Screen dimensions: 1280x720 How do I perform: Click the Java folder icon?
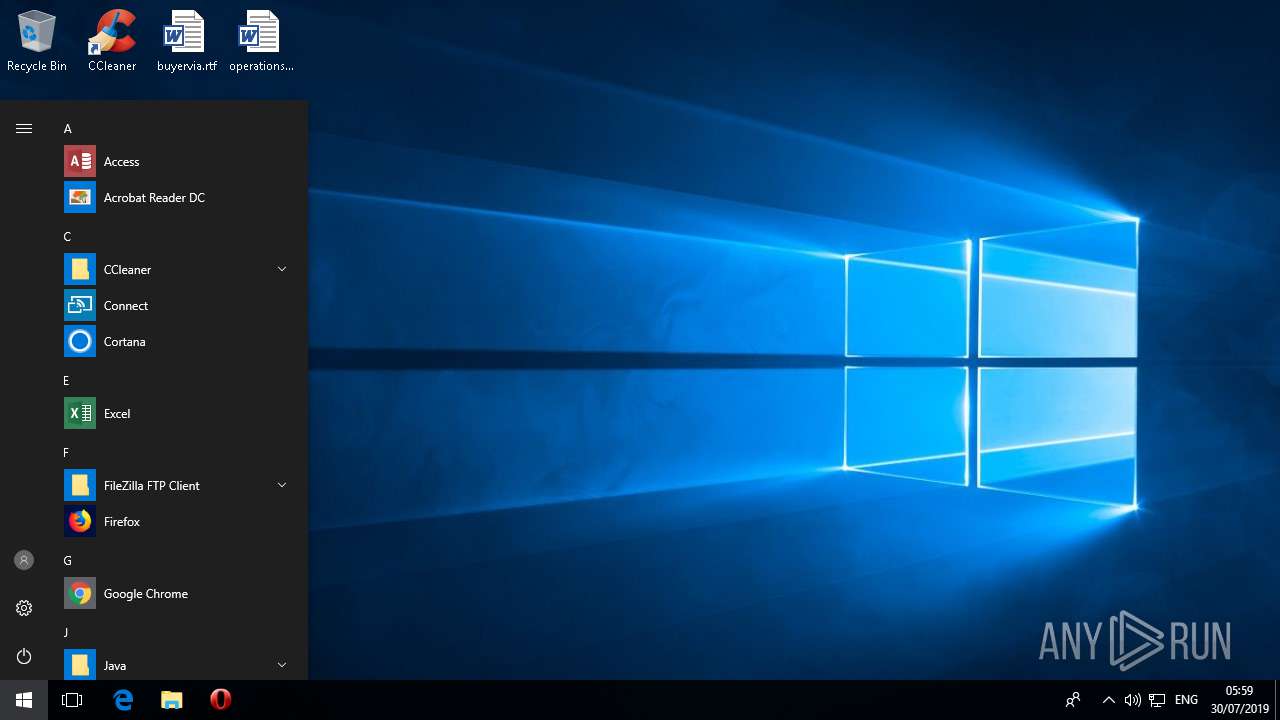click(80, 665)
